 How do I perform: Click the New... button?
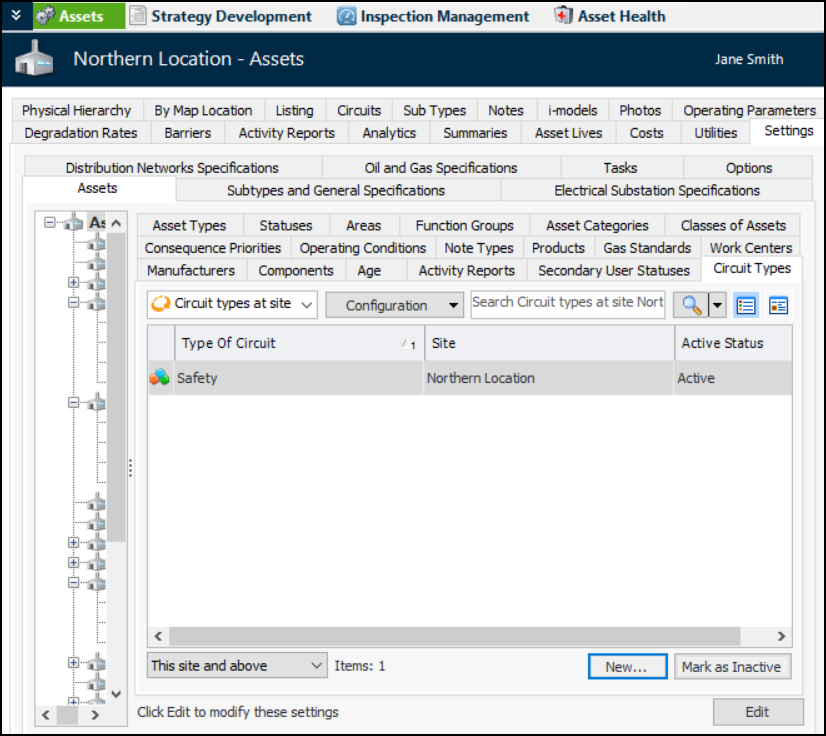(x=627, y=666)
